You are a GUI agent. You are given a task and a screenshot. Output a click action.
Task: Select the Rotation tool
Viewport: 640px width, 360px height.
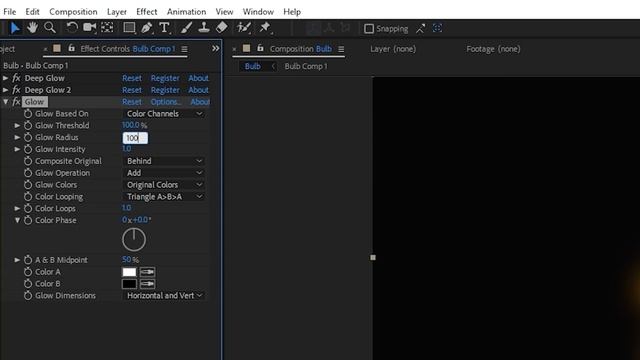click(x=72, y=28)
